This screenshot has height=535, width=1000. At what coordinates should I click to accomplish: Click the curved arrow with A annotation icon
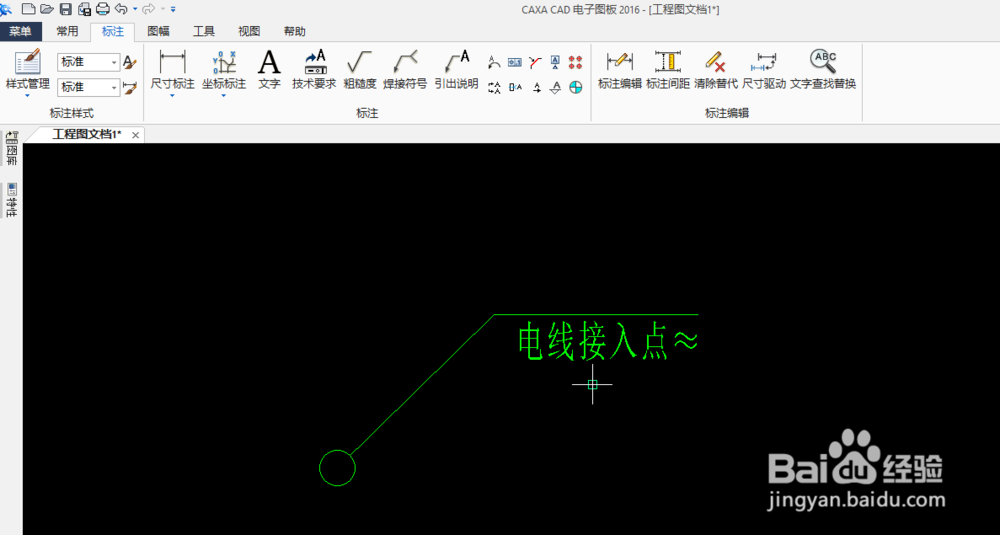pyautogui.click(x=494, y=62)
